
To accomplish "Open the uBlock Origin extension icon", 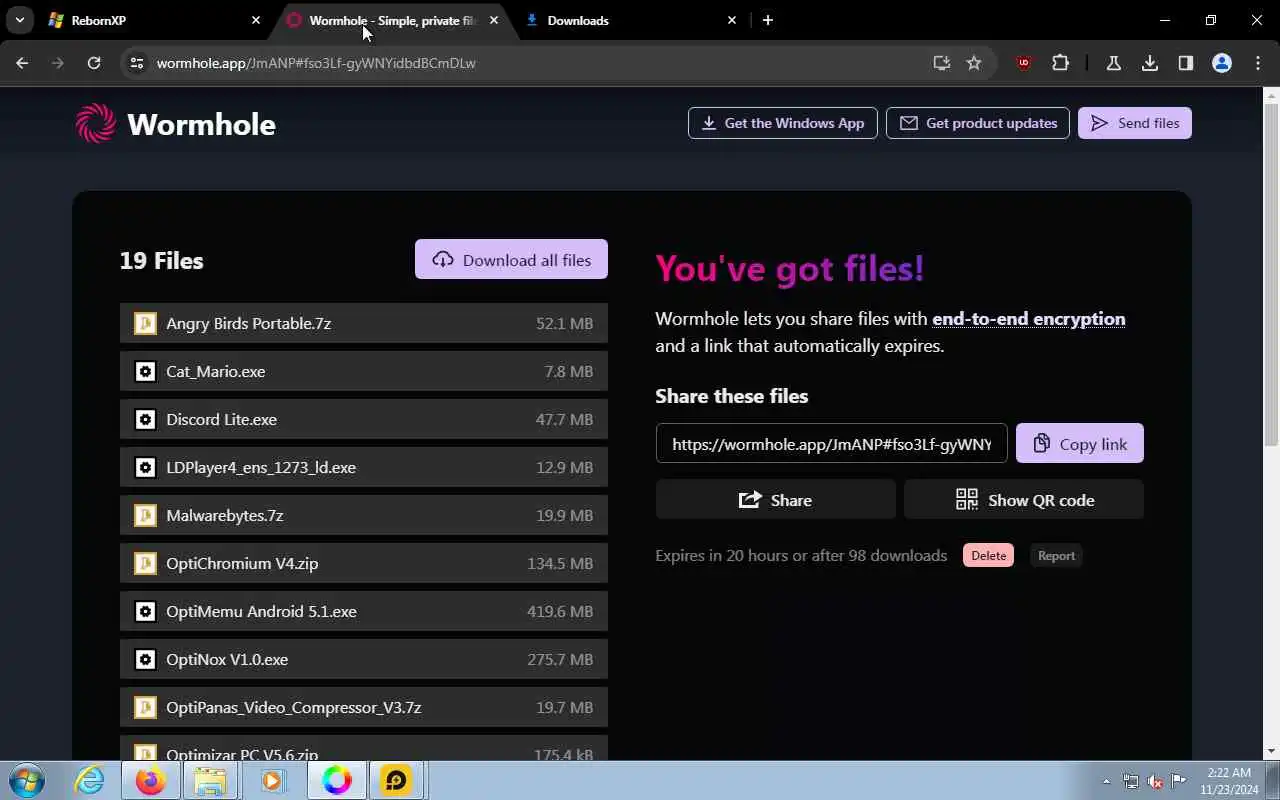I will click(x=1023, y=63).
